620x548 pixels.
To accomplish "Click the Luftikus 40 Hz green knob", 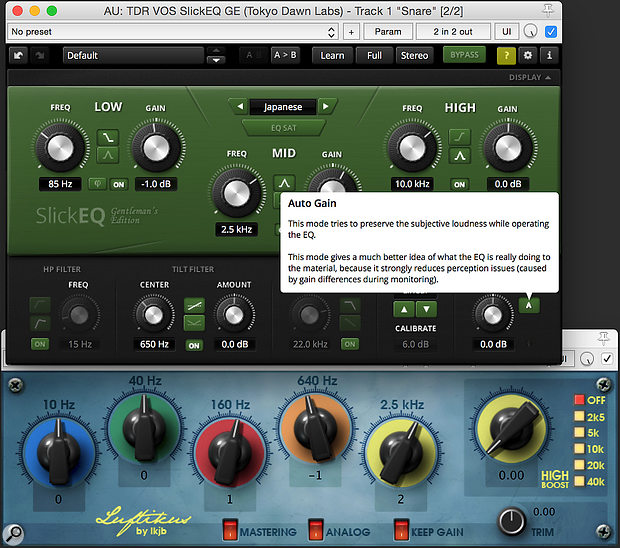I will [144, 429].
